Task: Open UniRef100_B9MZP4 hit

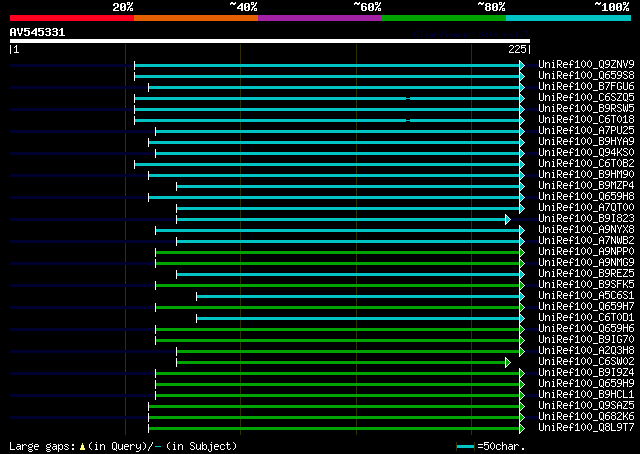Action: click(586, 186)
